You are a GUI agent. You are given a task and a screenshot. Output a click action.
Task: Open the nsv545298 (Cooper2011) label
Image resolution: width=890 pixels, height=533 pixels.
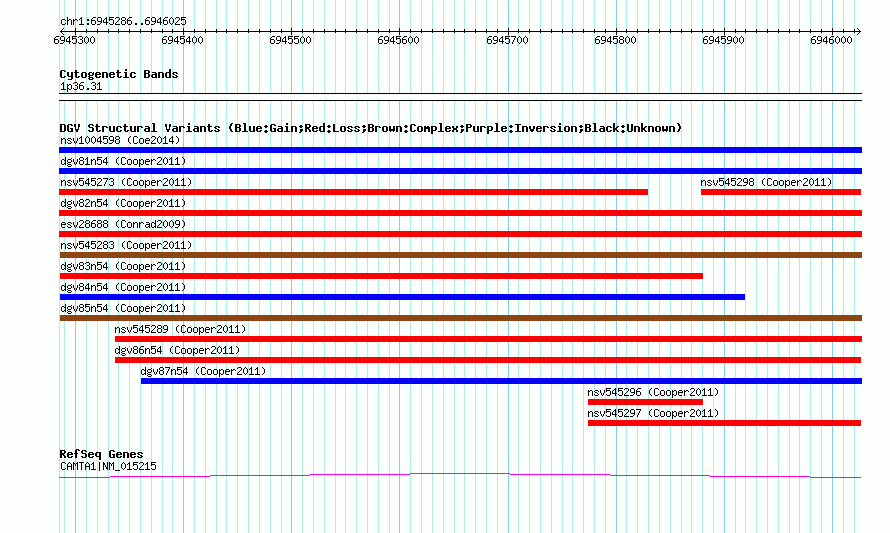766,182
